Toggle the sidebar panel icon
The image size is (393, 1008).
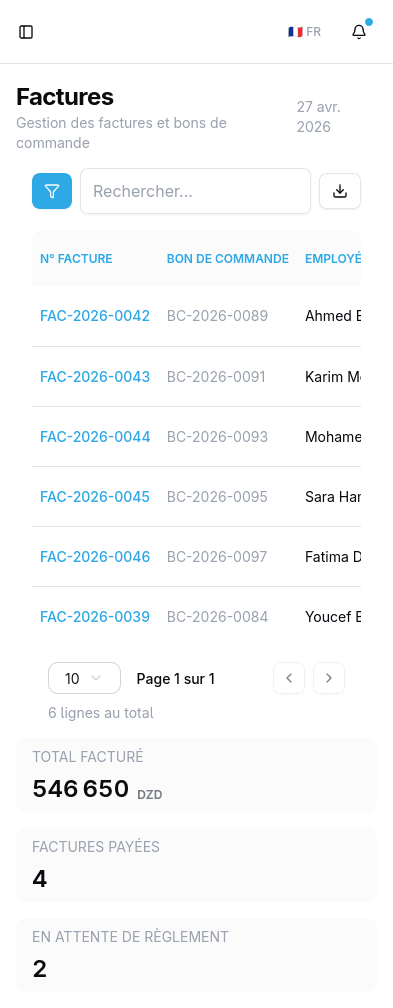pos(26,32)
